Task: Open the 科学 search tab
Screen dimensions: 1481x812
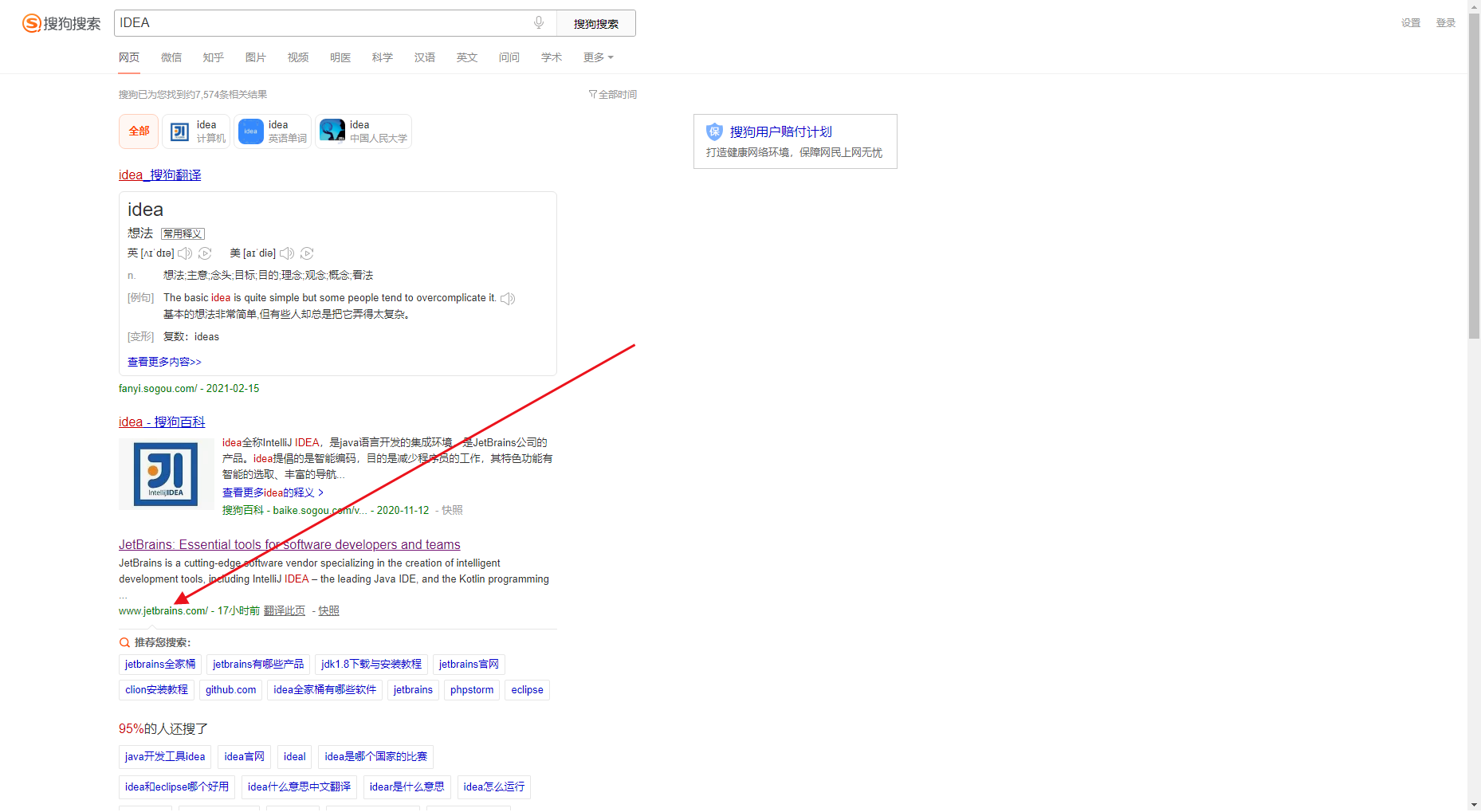Action: (x=383, y=57)
